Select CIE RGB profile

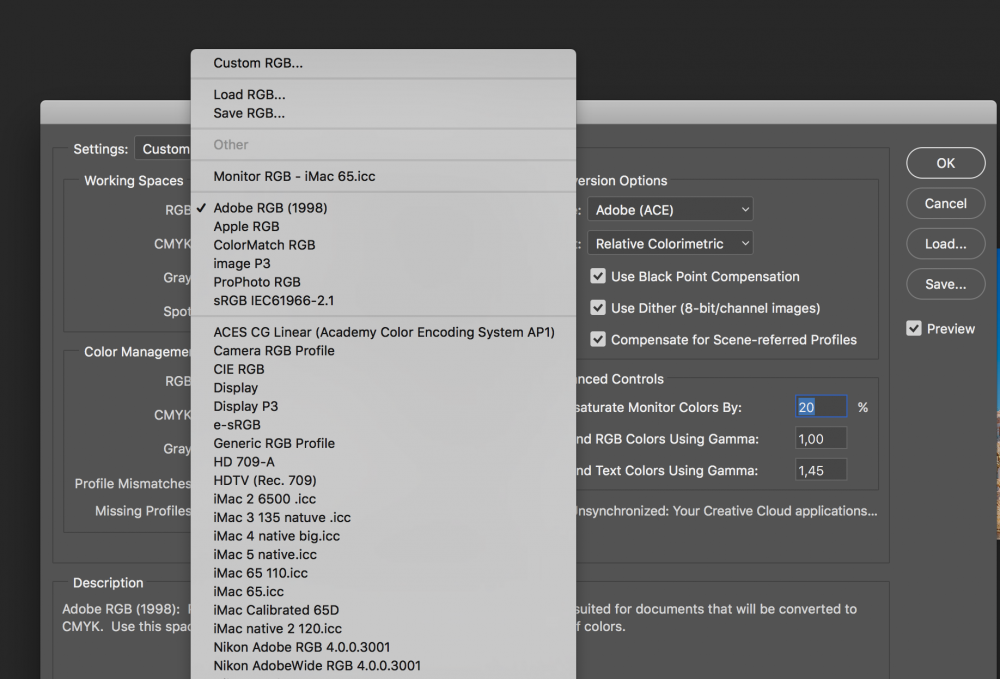click(383, 369)
